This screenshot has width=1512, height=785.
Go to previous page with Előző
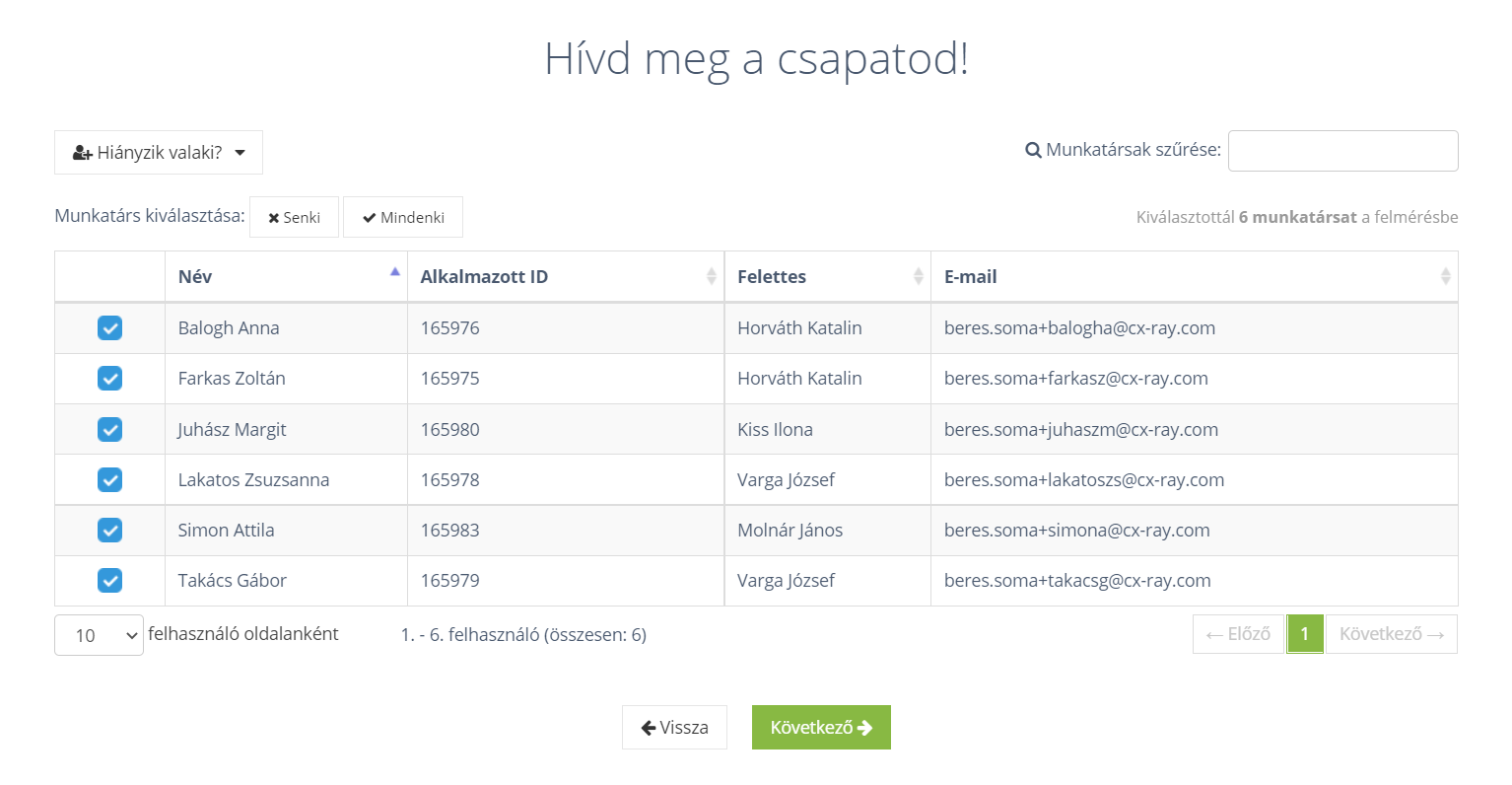[x=1238, y=634]
